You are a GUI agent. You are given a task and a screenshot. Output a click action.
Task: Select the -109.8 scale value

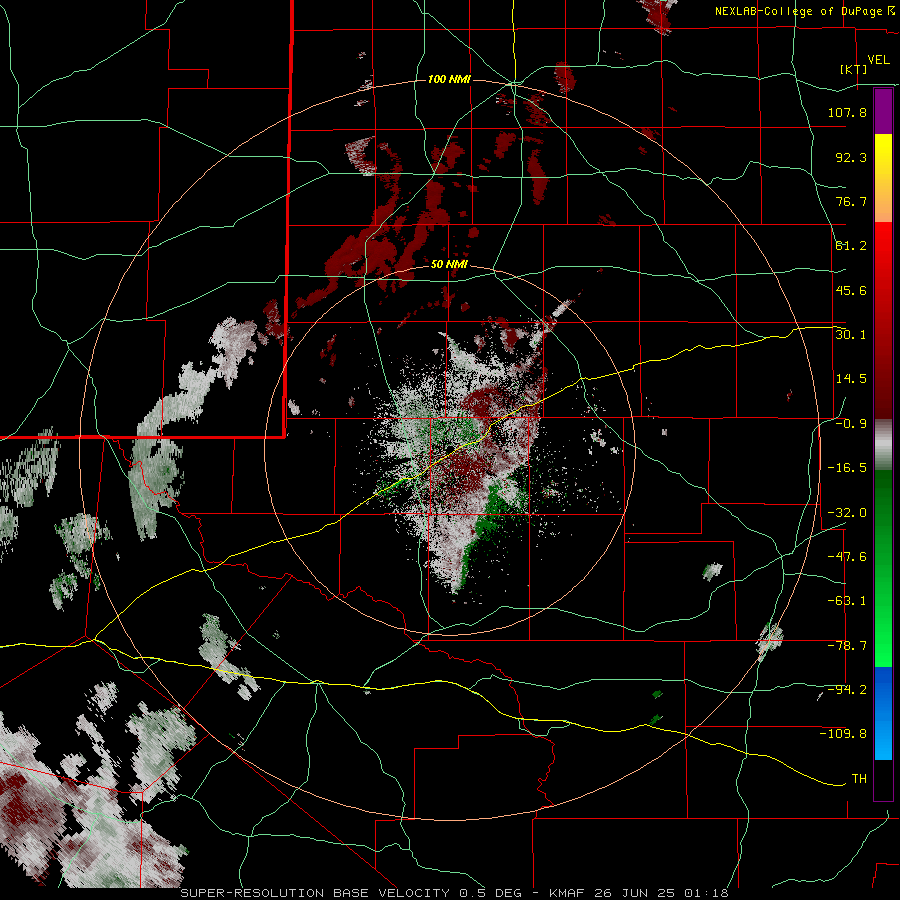click(x=843, y=734)
